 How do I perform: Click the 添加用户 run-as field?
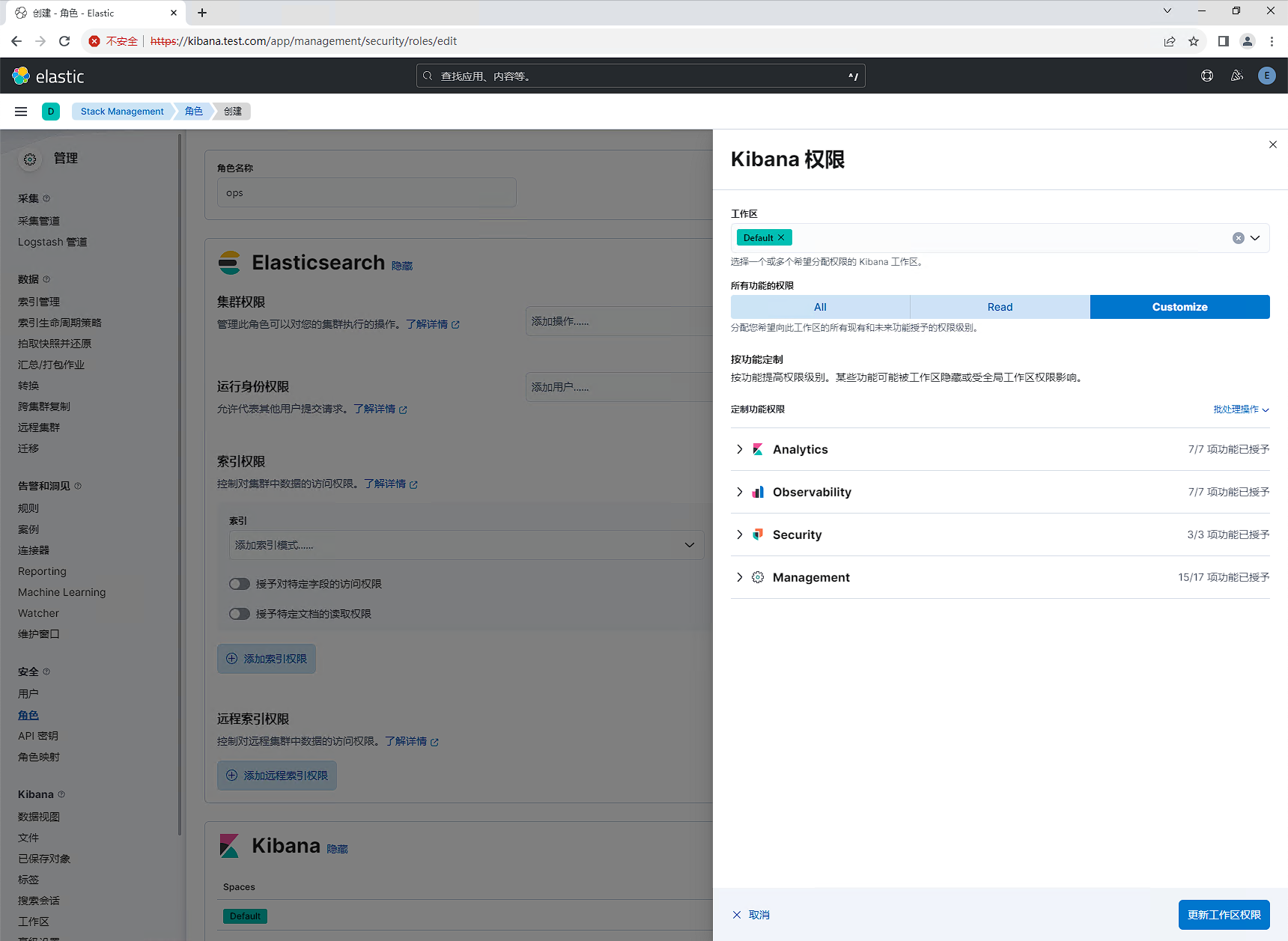coord(619,387)
